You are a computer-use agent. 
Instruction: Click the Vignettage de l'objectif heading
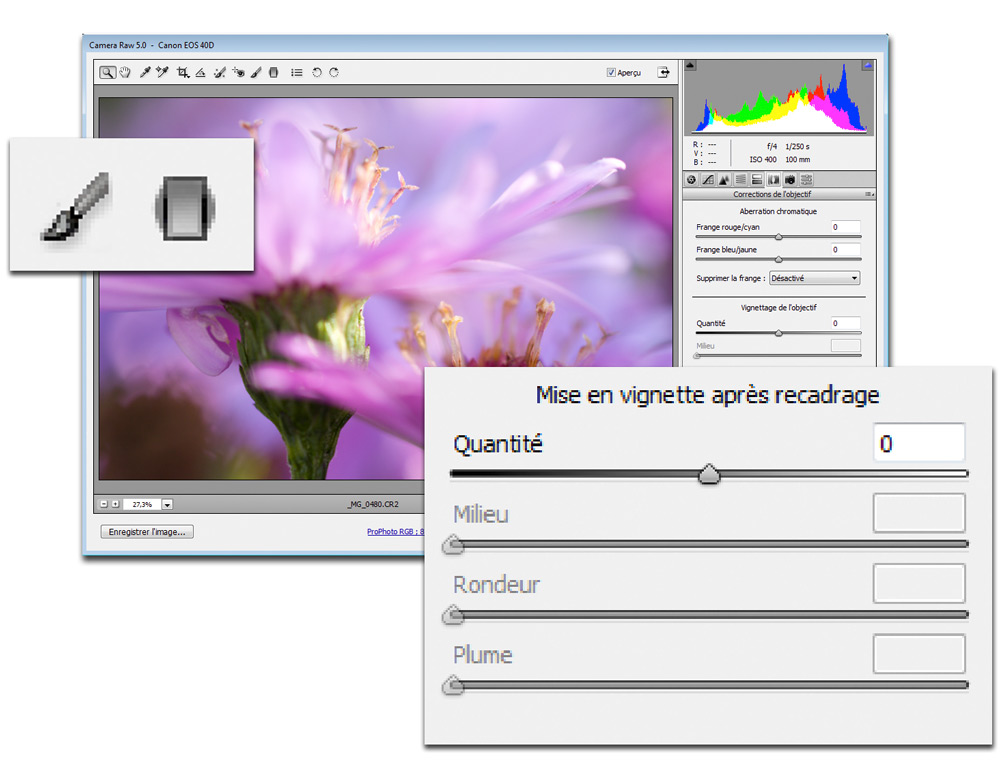778,307
